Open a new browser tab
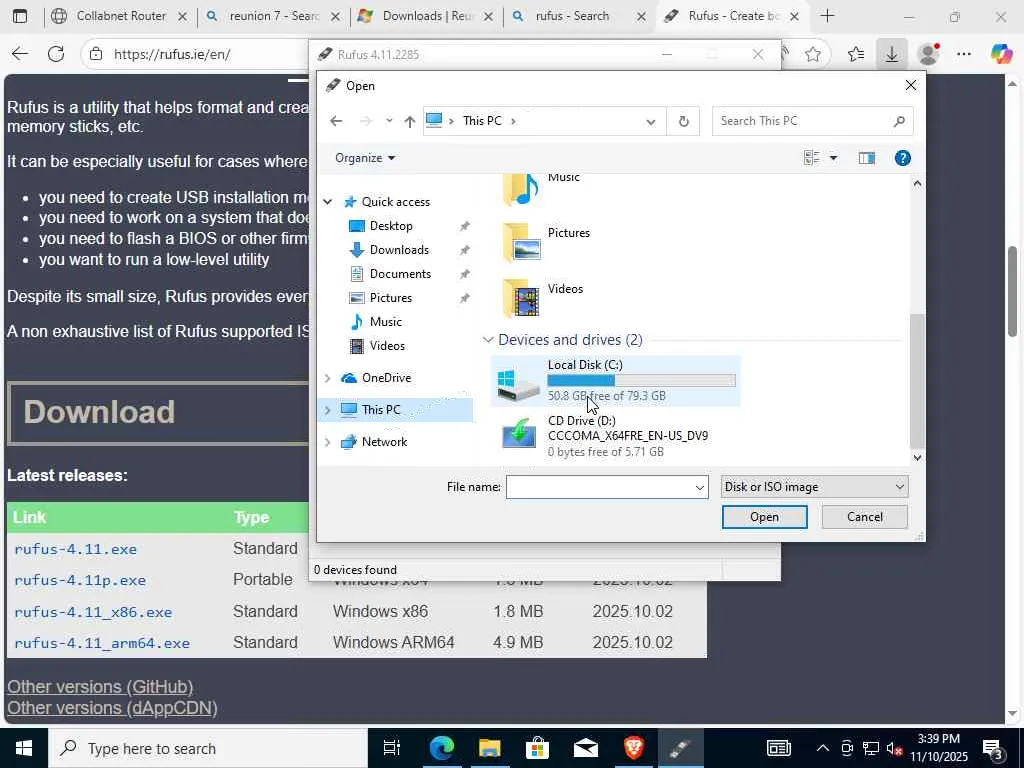This screenshot has height=768, width=1024. (827, 16)
